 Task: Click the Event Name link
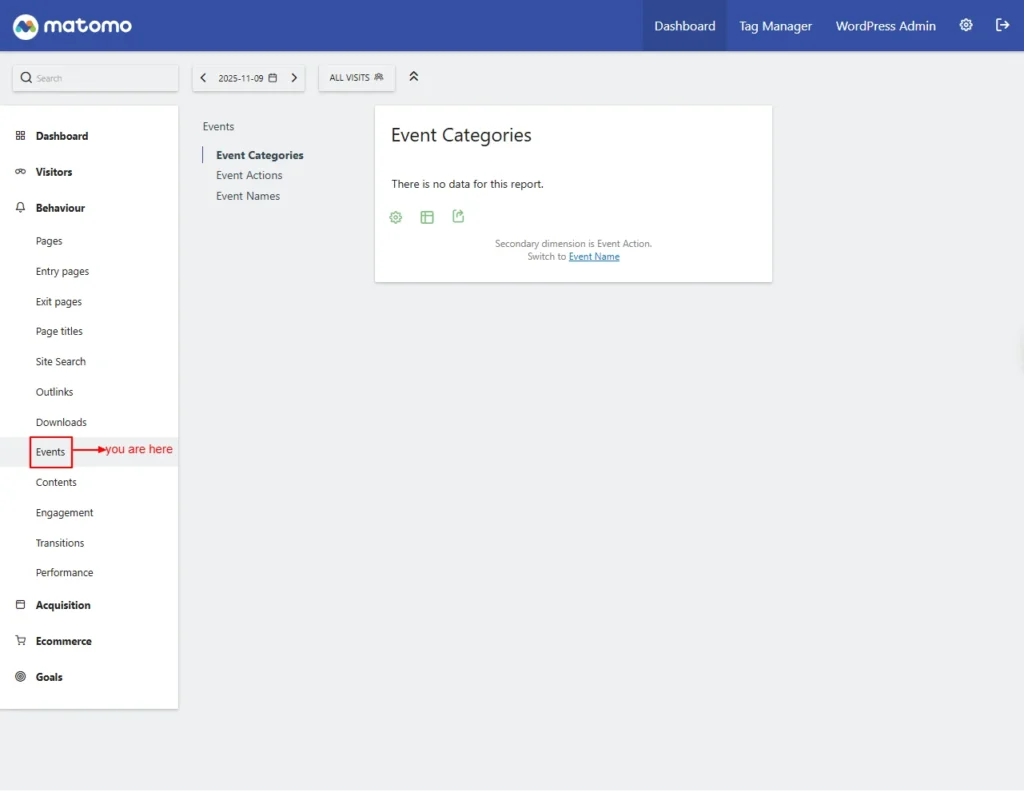(x=594, y=257)
